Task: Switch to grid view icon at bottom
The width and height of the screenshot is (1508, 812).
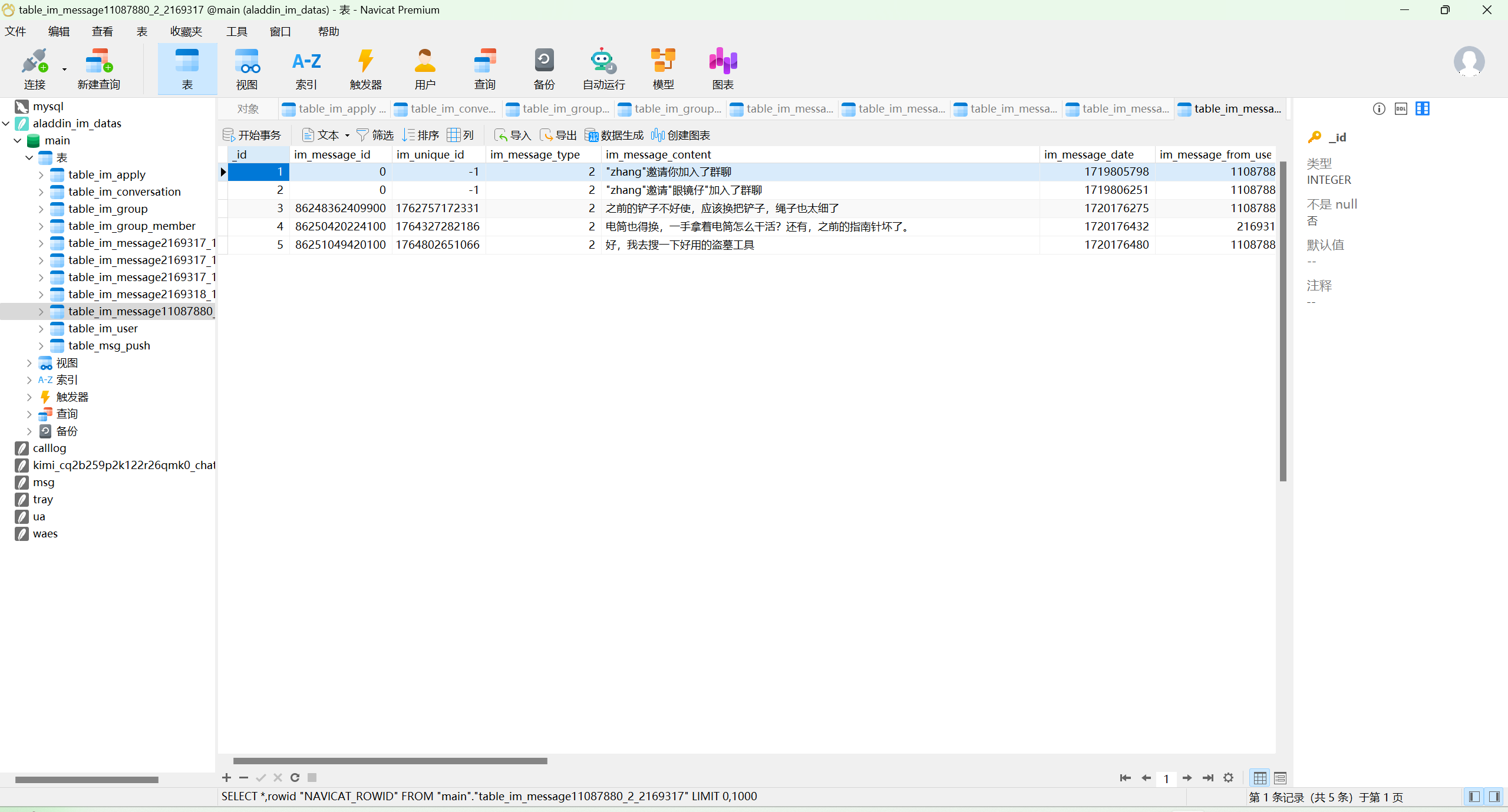Action: coord(1260,778)
